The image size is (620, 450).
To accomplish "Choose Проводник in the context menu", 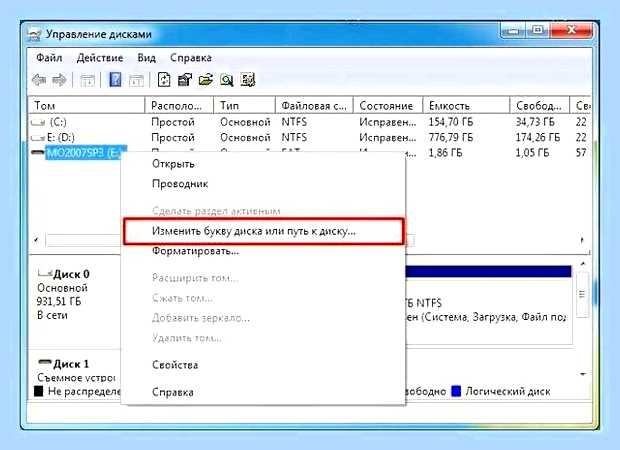I will (x=180, y=183).
